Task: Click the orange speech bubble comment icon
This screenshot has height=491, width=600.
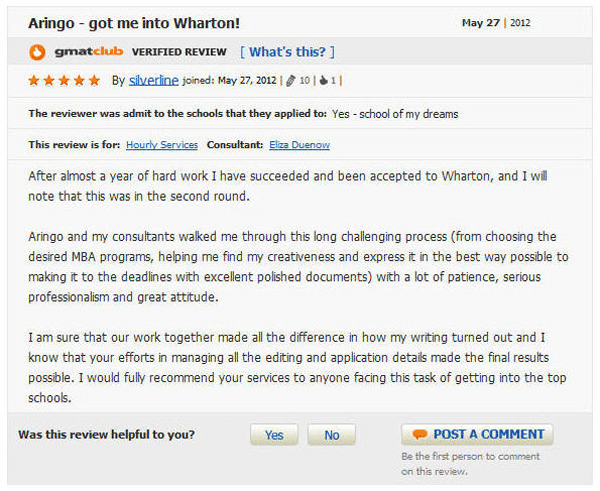Action: [x=419, y=435]
